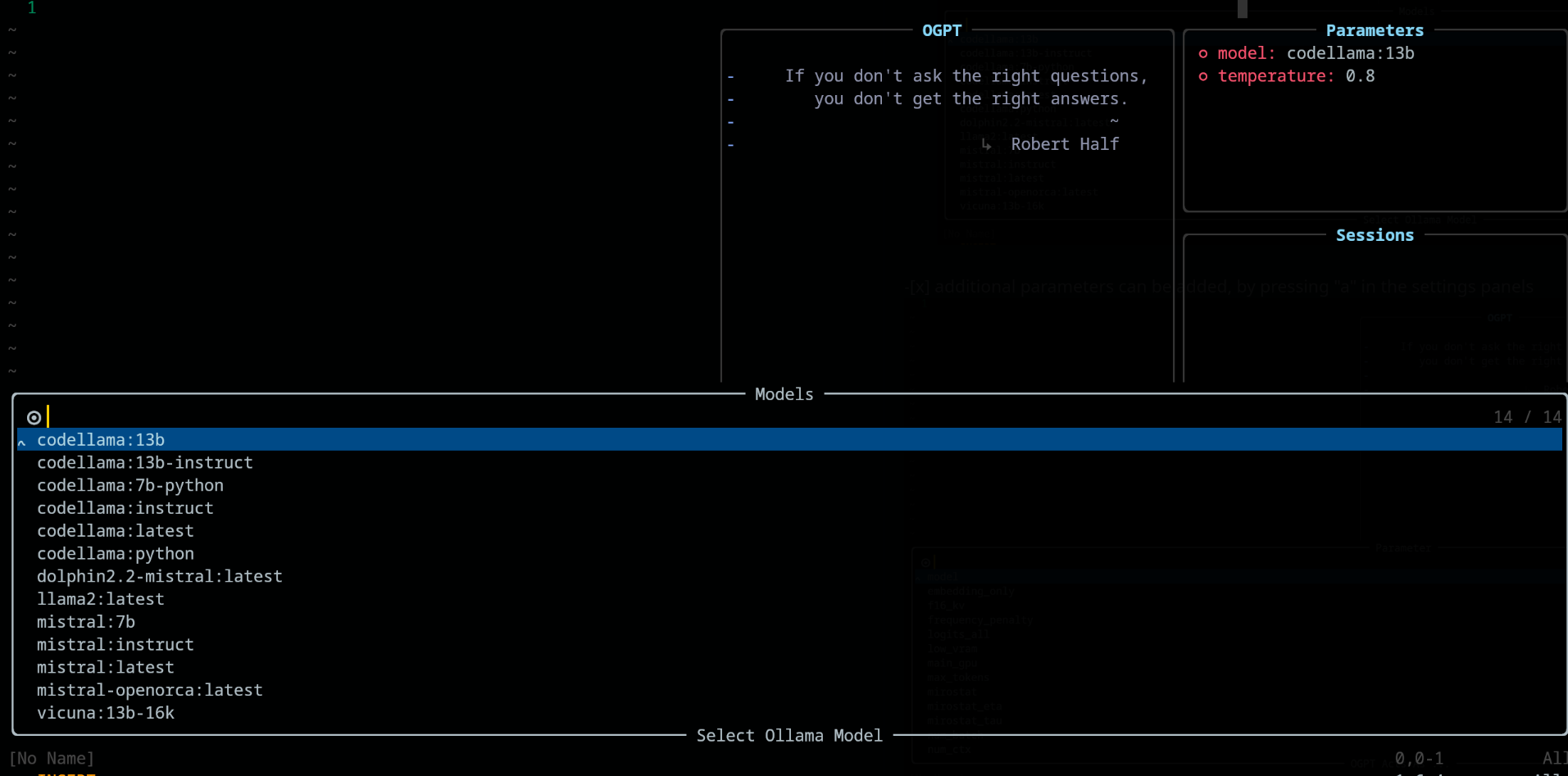Select llama2:latest from models
1568x776 pixels.
pyautogui.click(x=101, y=599)
